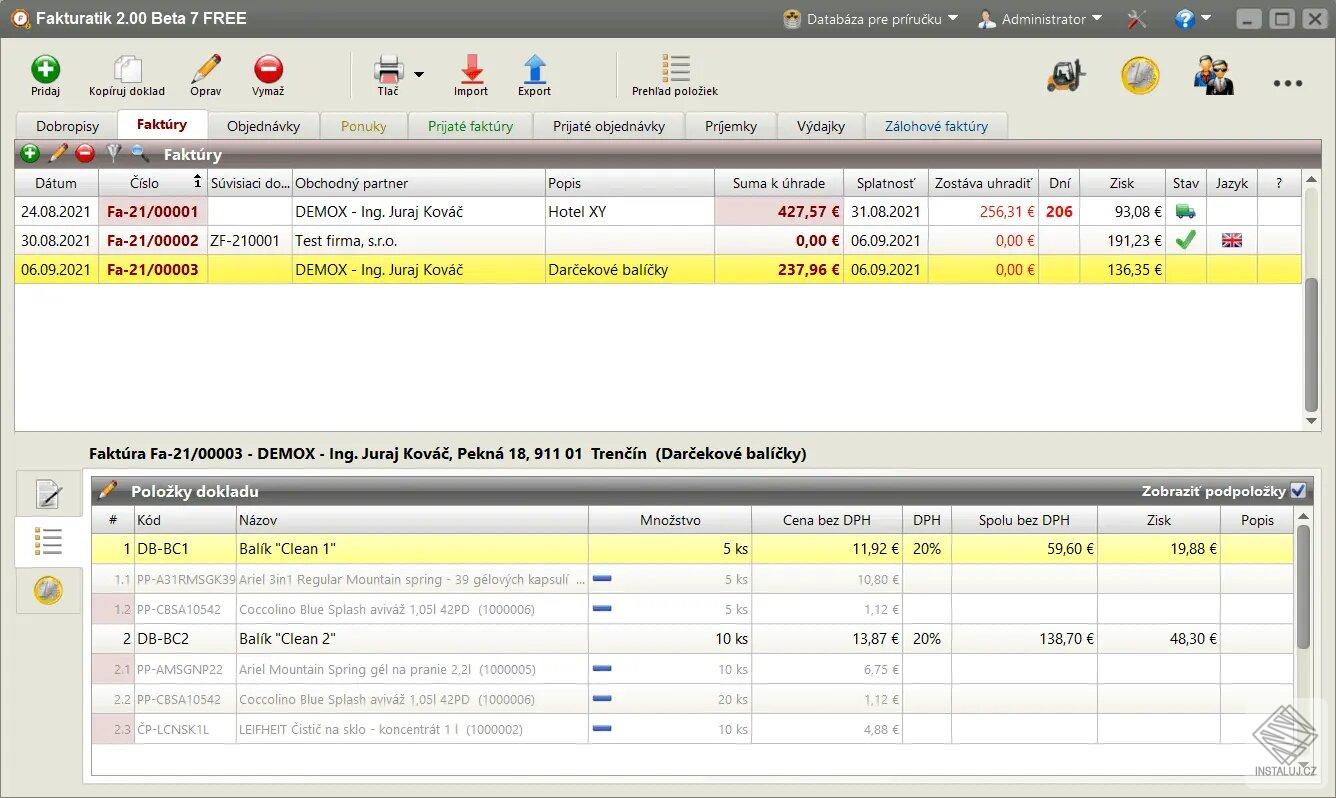Click the filter funnel icon in Faktúry header

113,154
